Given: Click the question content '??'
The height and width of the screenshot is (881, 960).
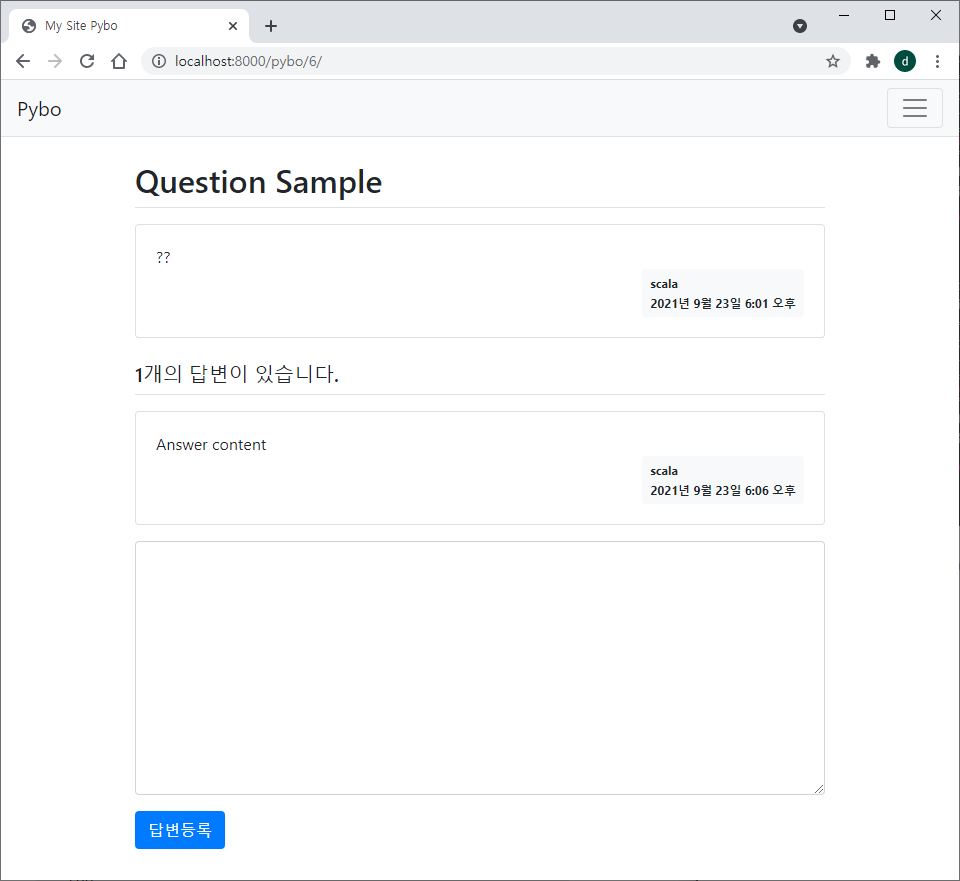Looking at the screenshot, I should pos(163,257).
